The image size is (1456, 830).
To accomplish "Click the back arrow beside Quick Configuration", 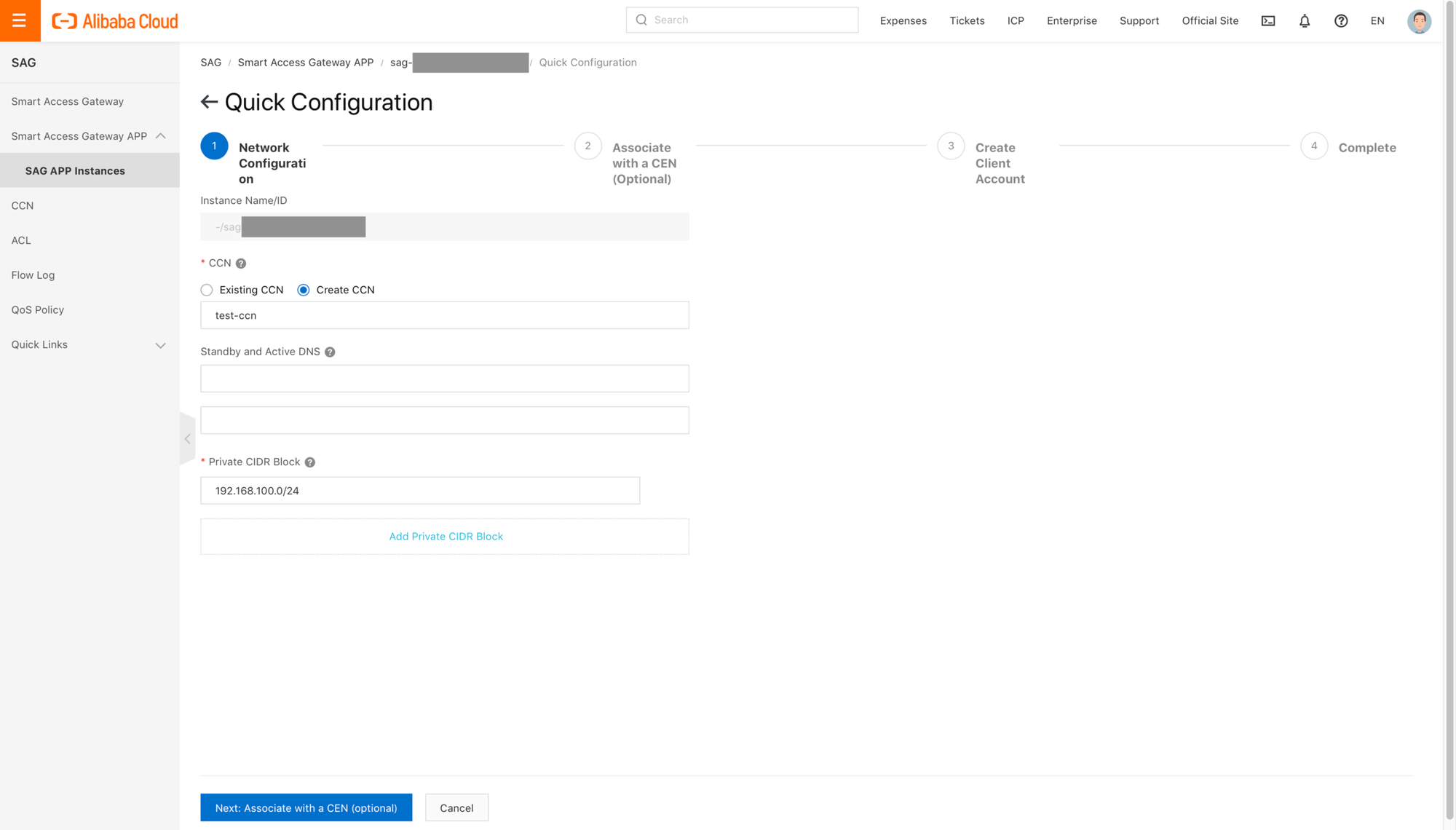I will (x=209, y=102).
